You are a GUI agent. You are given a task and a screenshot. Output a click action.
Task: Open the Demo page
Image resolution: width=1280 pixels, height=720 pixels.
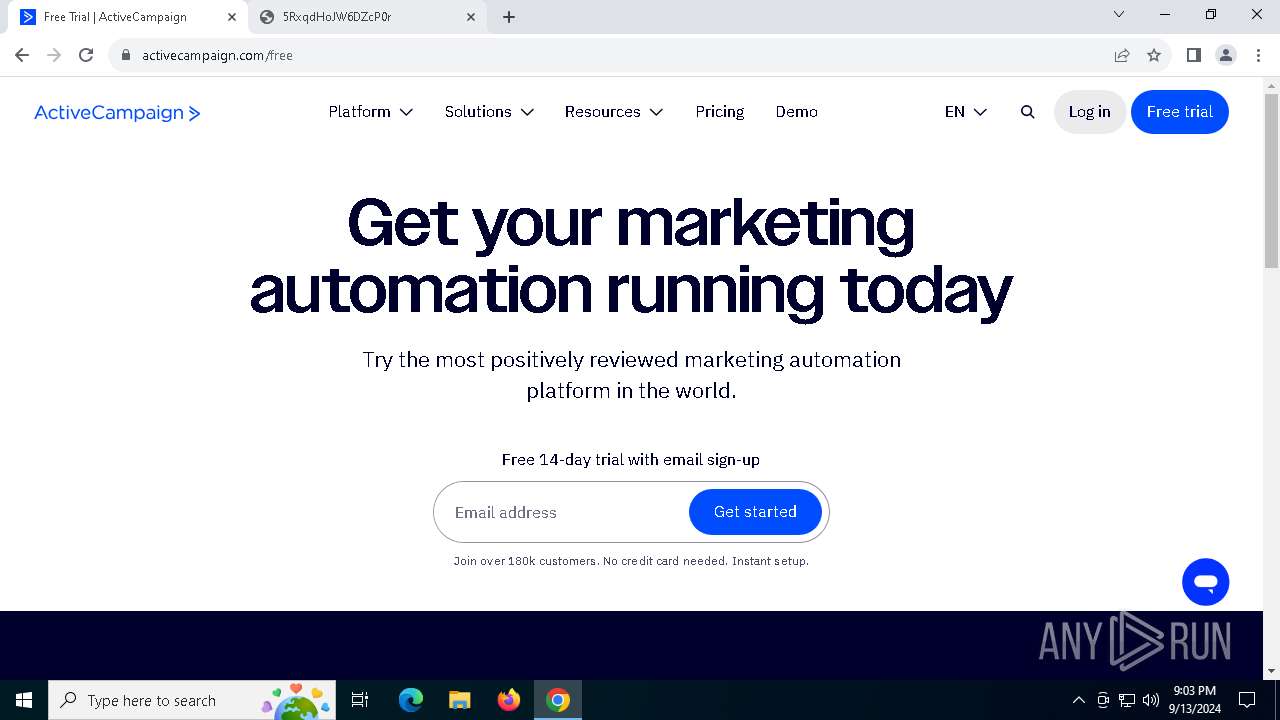[x=796, y=112]
